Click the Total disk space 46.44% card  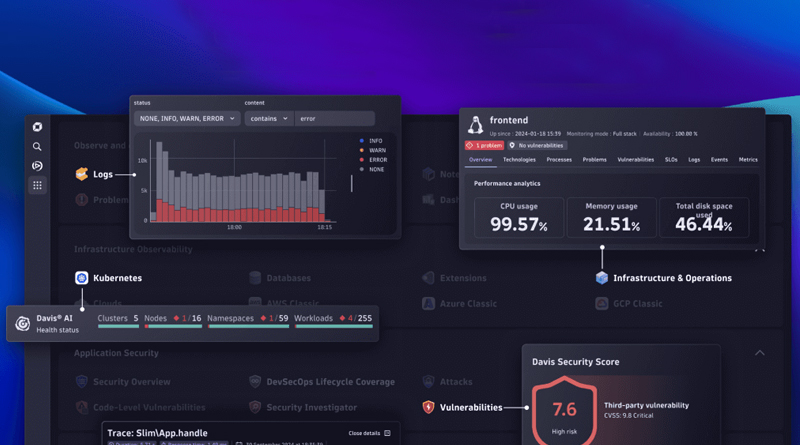(x=704, y=217)
